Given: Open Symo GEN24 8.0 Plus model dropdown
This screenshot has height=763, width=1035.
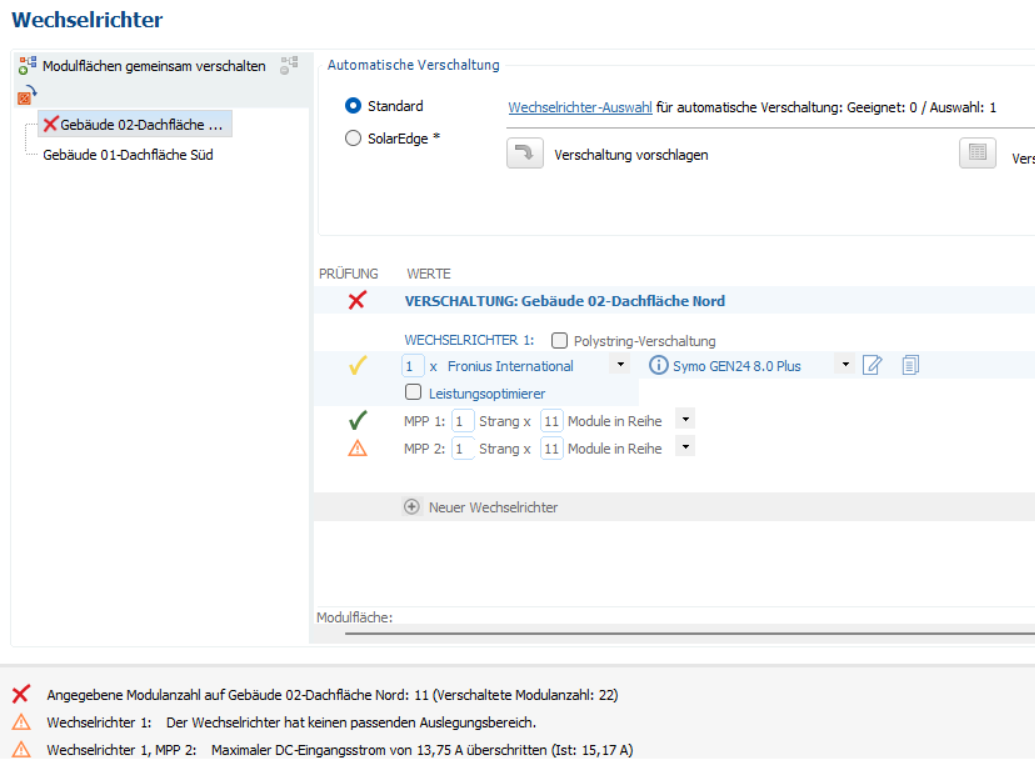Looking at the screenshot, I should pos(846,364).
